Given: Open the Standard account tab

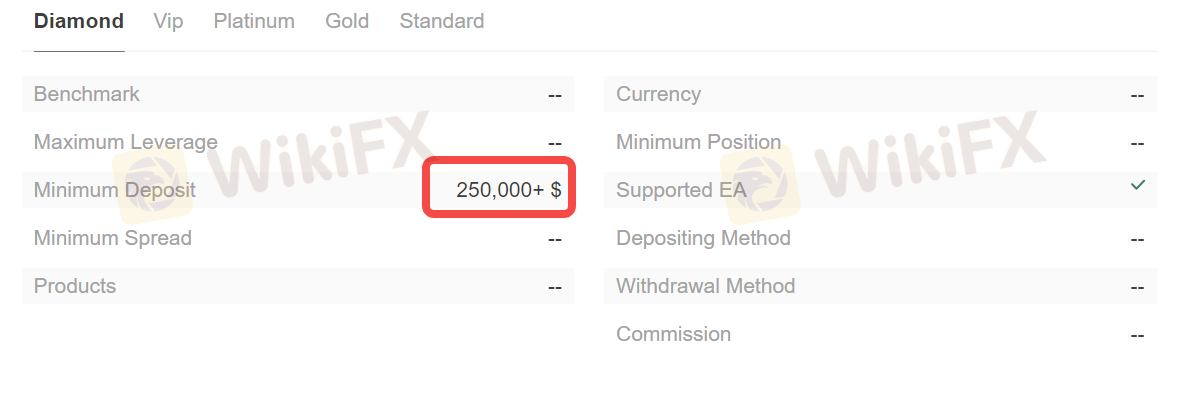Looking at the screenshot, I should tap(442, 21).
